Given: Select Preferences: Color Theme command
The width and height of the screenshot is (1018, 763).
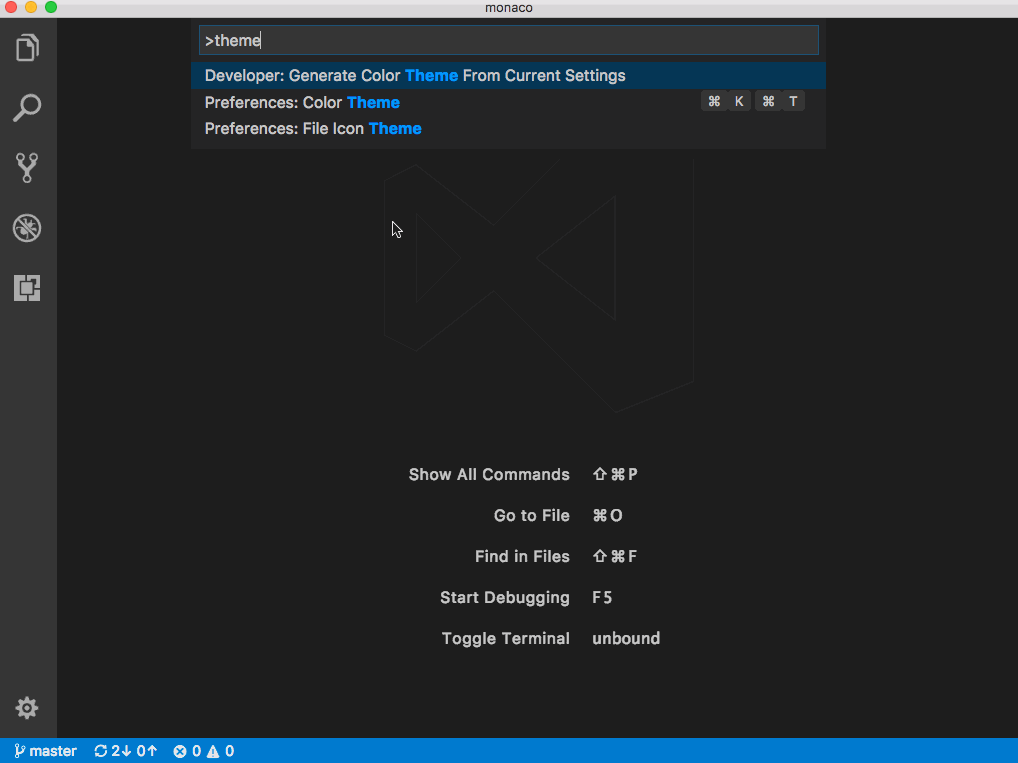Looking at the screenshot, I should (x=302, y=102).
